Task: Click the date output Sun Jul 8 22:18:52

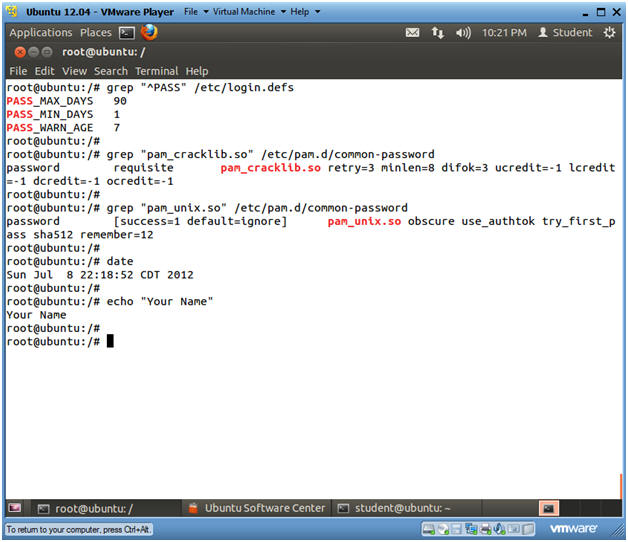Action: (x=100, y=275)
